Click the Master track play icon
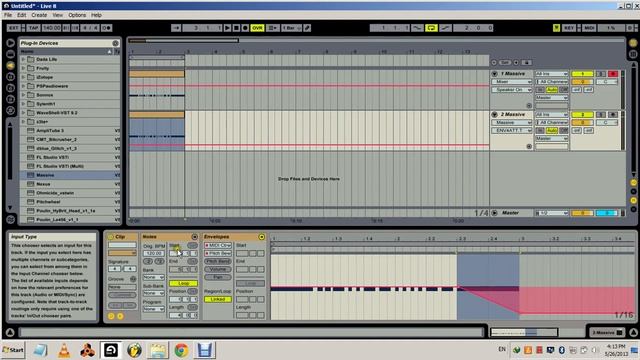Image resolution: width=640 pixels, height=360 pixels. coord(495,213)
